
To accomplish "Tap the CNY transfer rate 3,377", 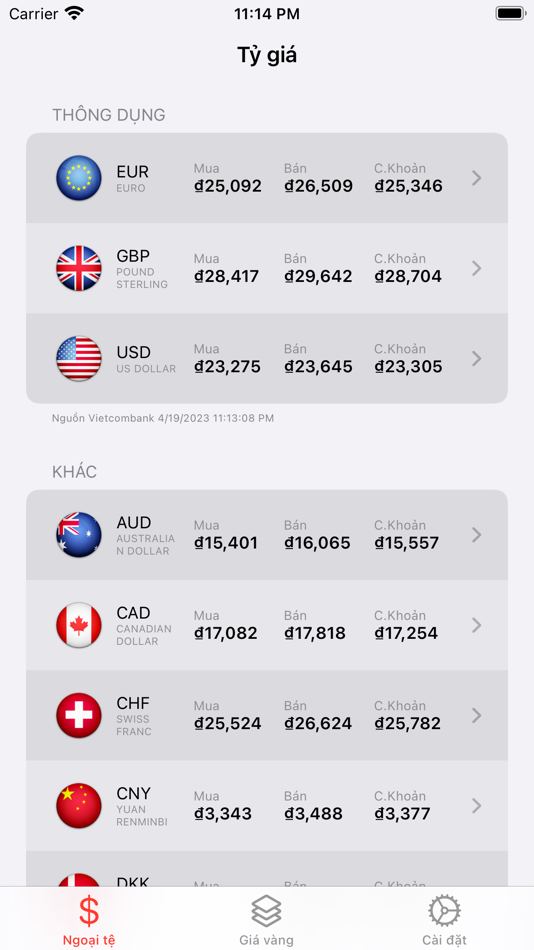I will [402, 814].
